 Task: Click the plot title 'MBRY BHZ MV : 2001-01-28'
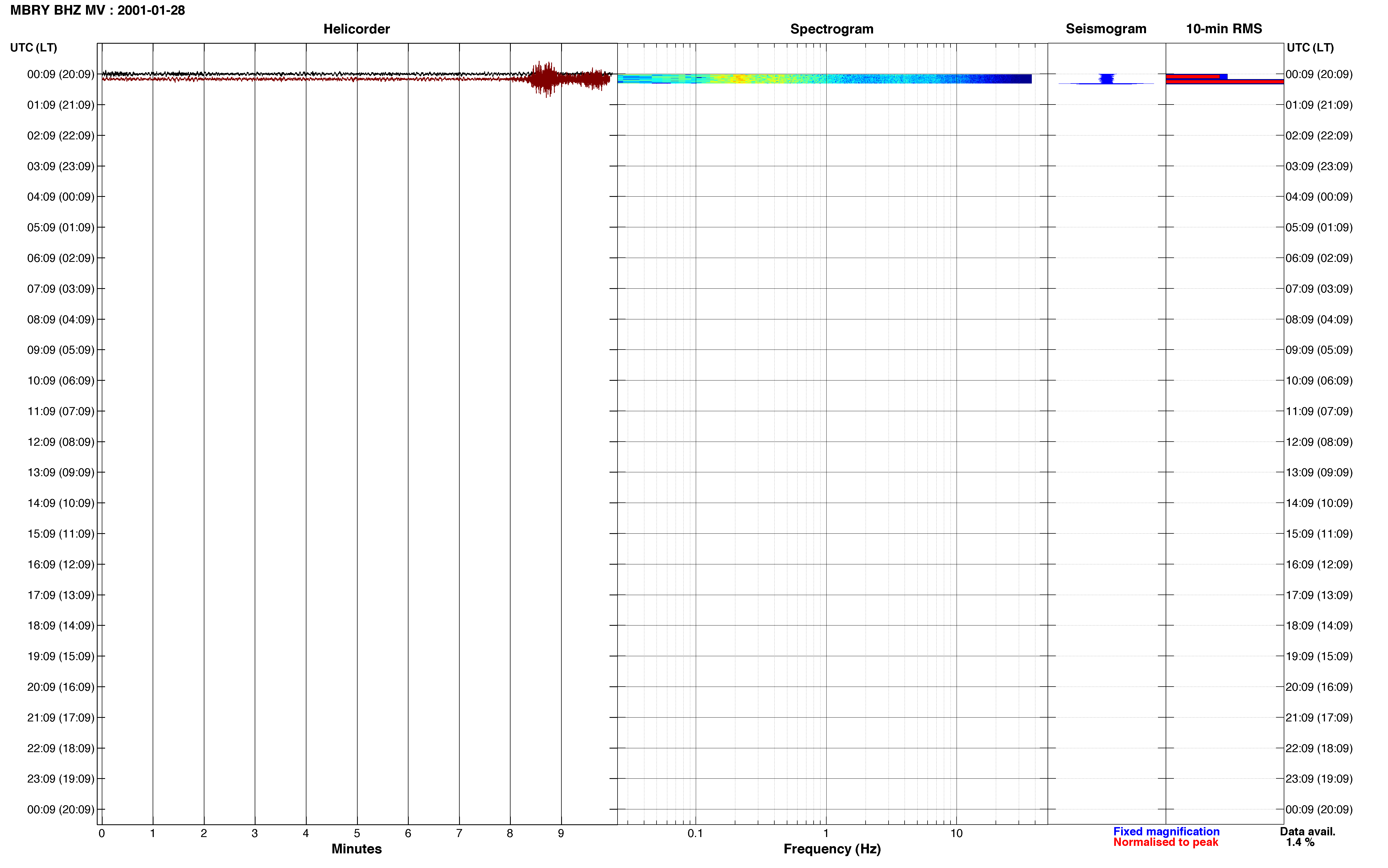pos(98,10)
